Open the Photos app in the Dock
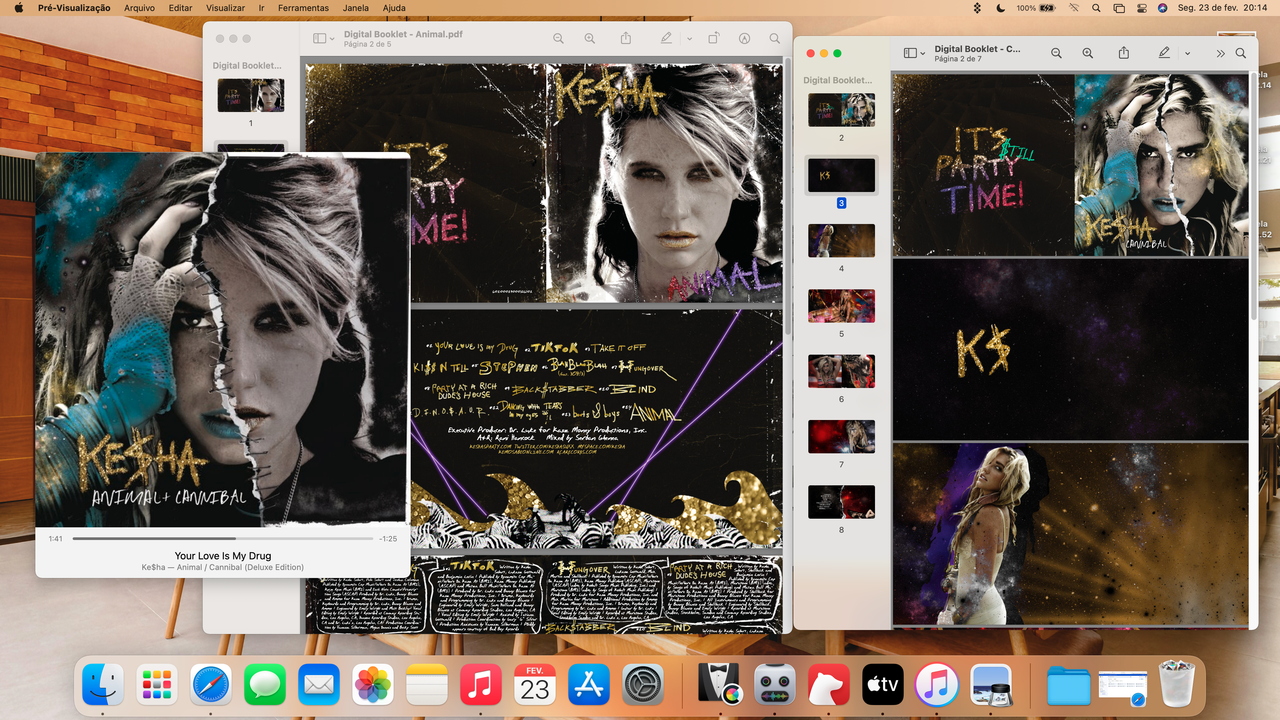 (x=373, y=685)
